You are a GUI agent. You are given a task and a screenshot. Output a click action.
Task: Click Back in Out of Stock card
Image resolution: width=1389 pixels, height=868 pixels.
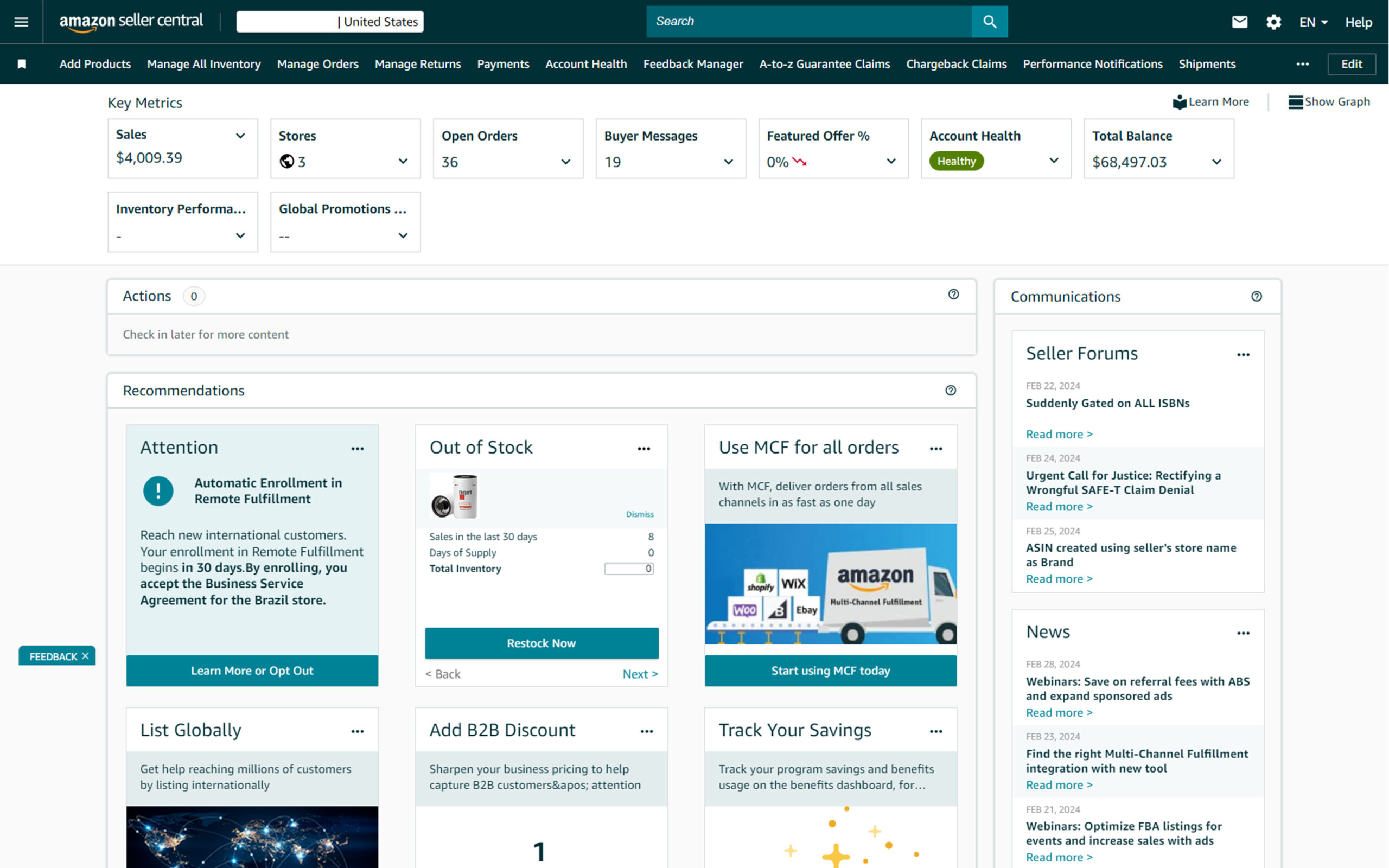[443, 674]
